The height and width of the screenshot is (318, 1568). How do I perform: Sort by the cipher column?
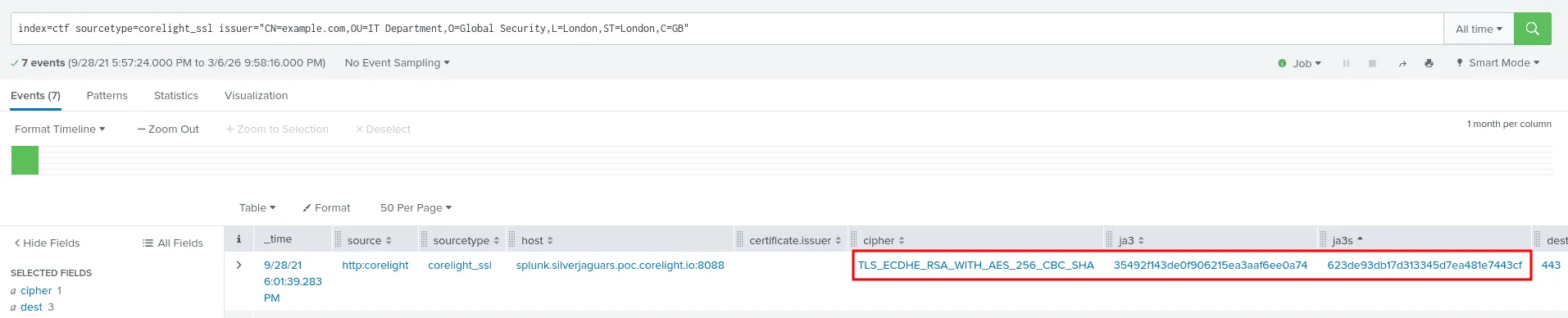pyautogui.click(x=884, y=240)
